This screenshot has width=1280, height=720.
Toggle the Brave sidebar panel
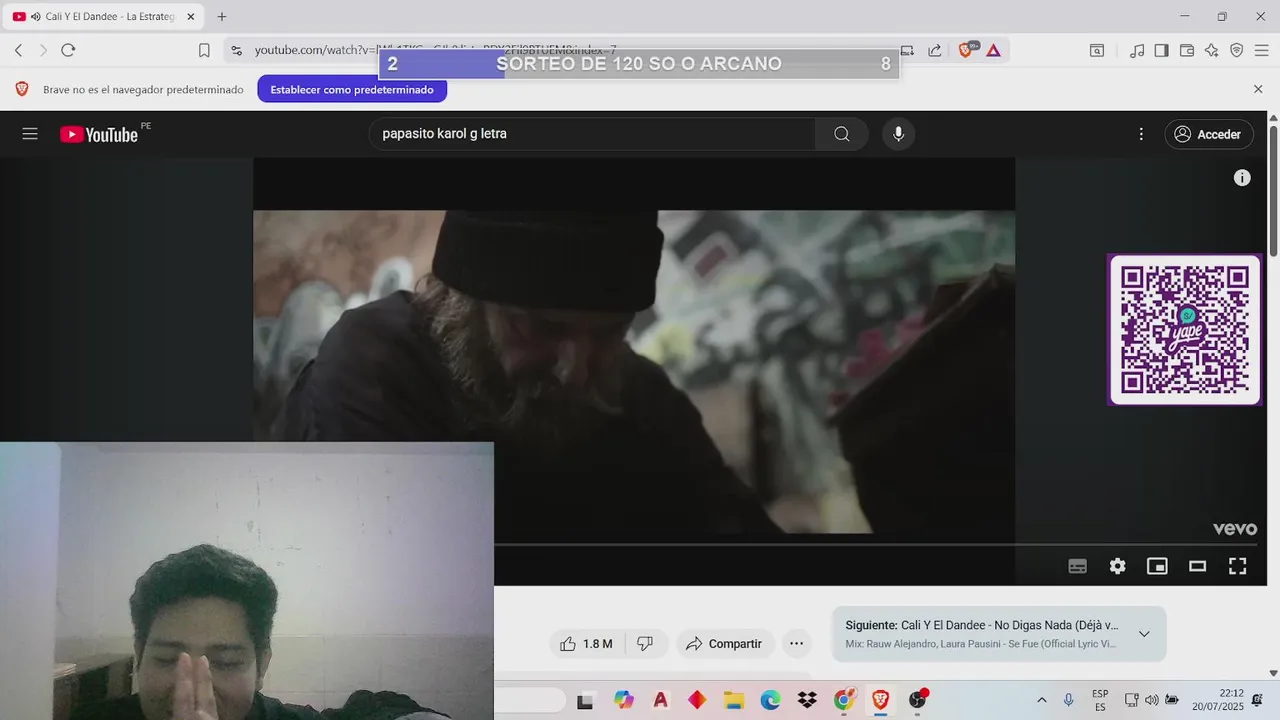[x=1162, y=50]
